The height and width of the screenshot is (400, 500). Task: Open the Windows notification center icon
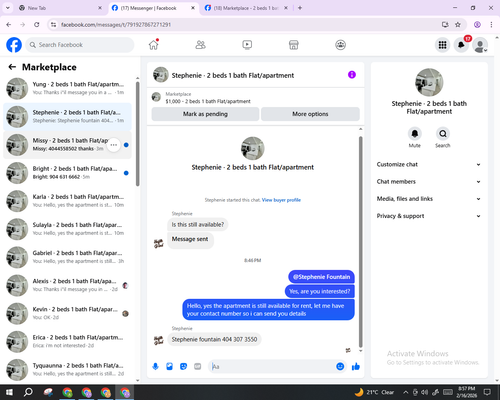[x=487, y=392]
